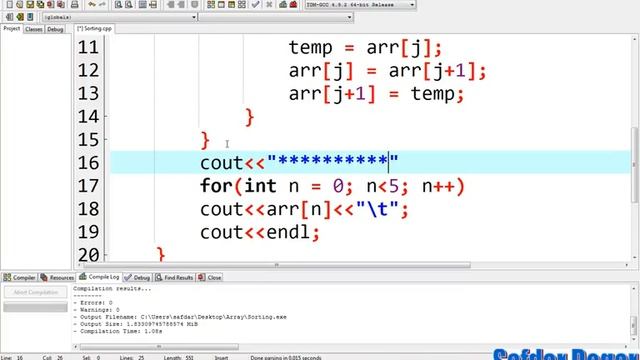The width and height of the screenshot is (640, 360).
Task: Open the Profile analysis icon
Action: coord(283,4)
